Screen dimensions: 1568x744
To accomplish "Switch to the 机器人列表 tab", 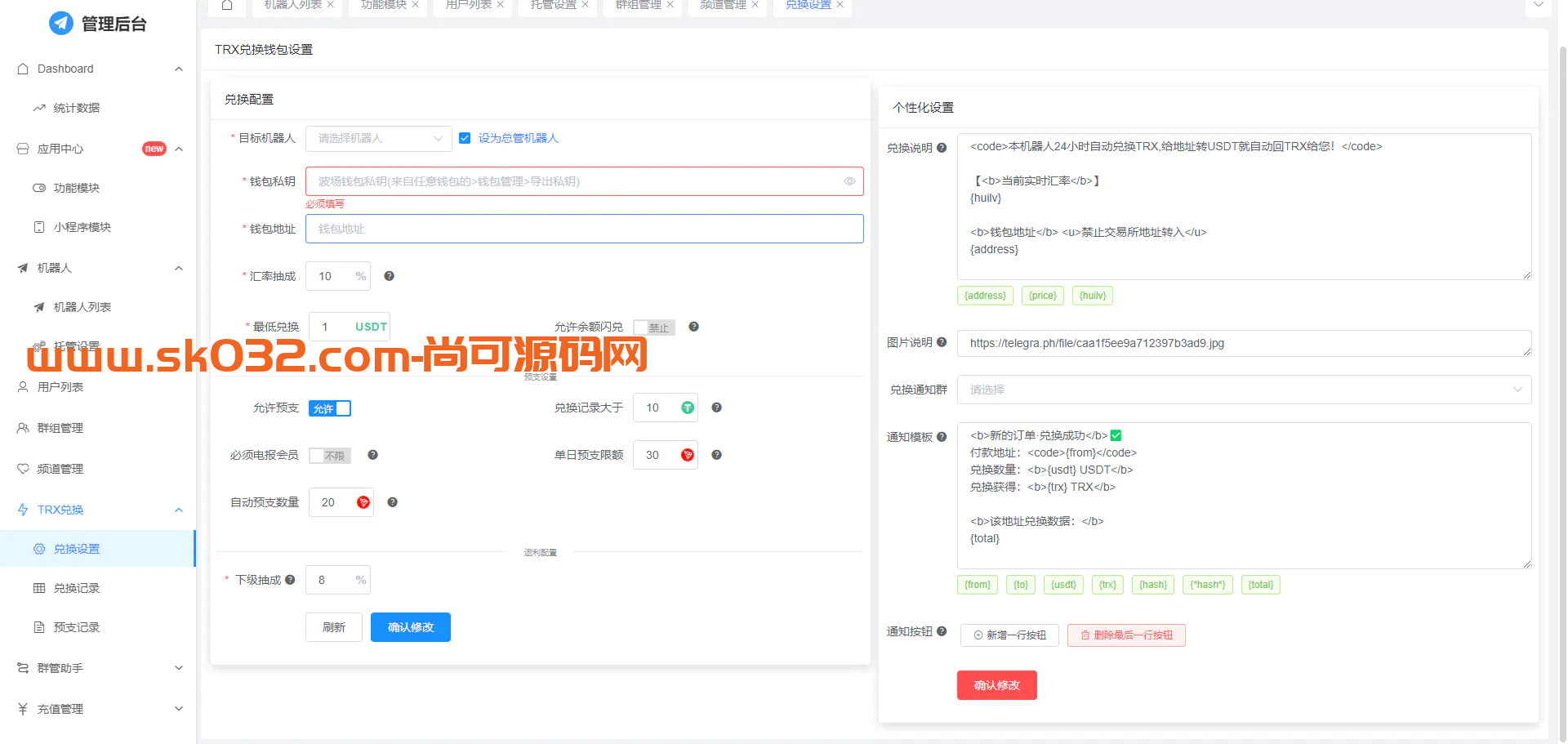I will [292, 5].
